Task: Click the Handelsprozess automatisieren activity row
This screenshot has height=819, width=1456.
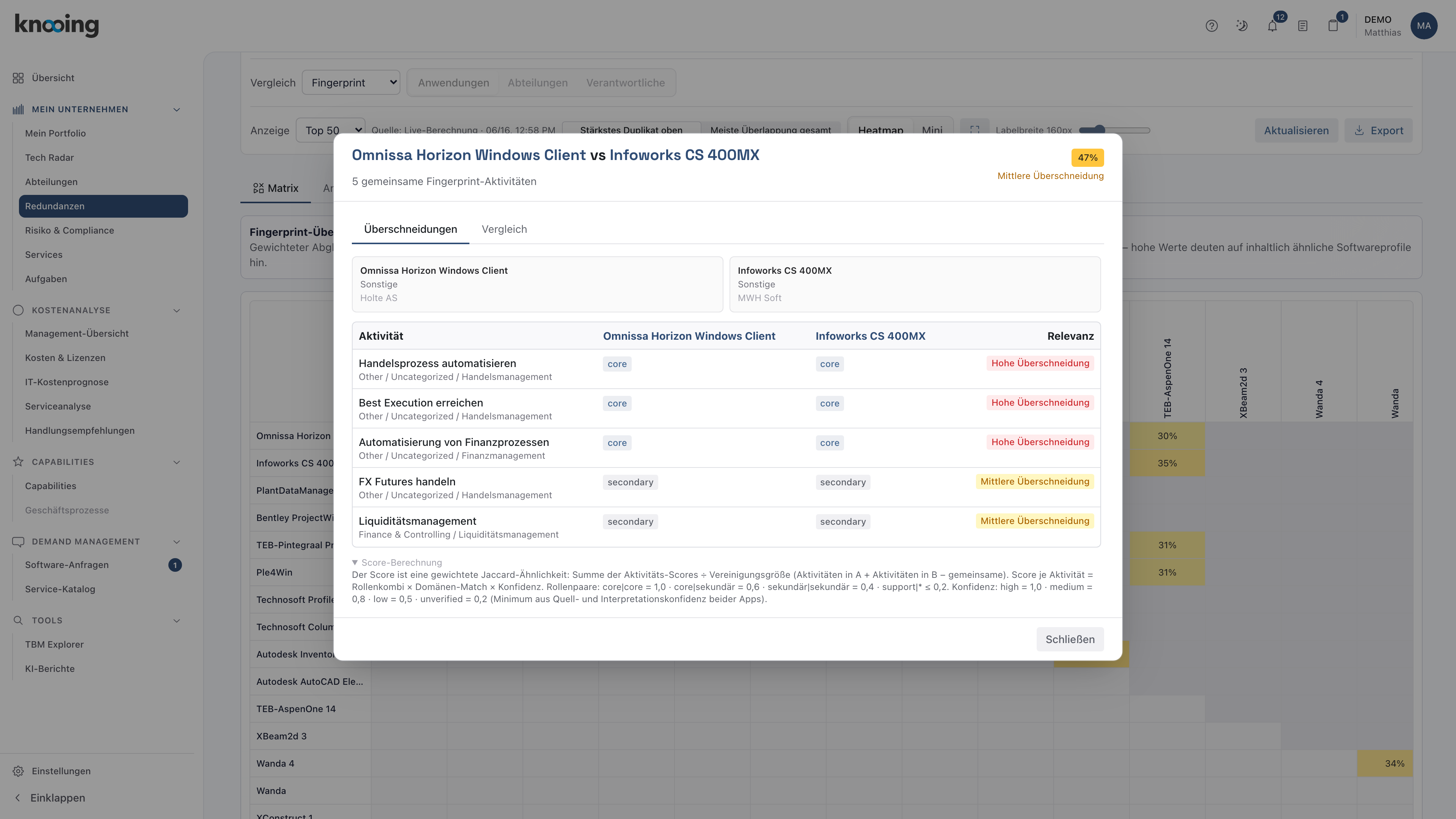Action: (x=726, y=369)
